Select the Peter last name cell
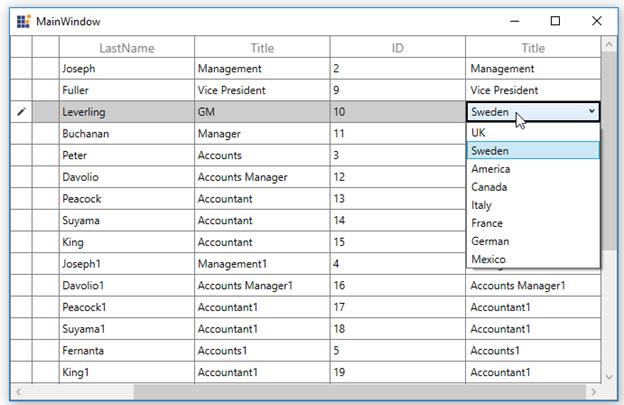The height and width of the screenshot is (405, 624). 127,155
